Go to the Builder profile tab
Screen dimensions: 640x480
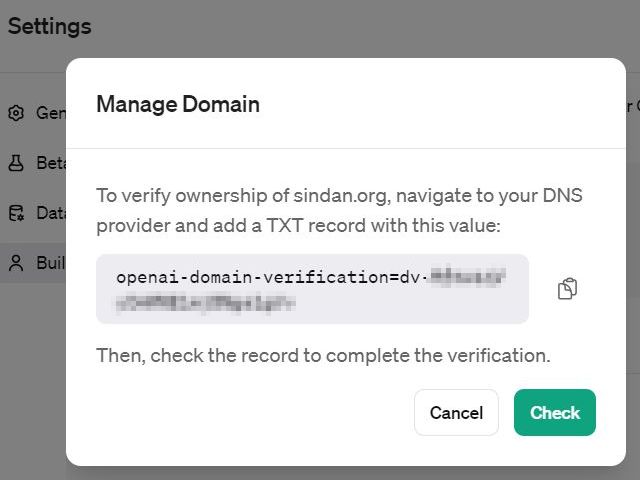37,263
